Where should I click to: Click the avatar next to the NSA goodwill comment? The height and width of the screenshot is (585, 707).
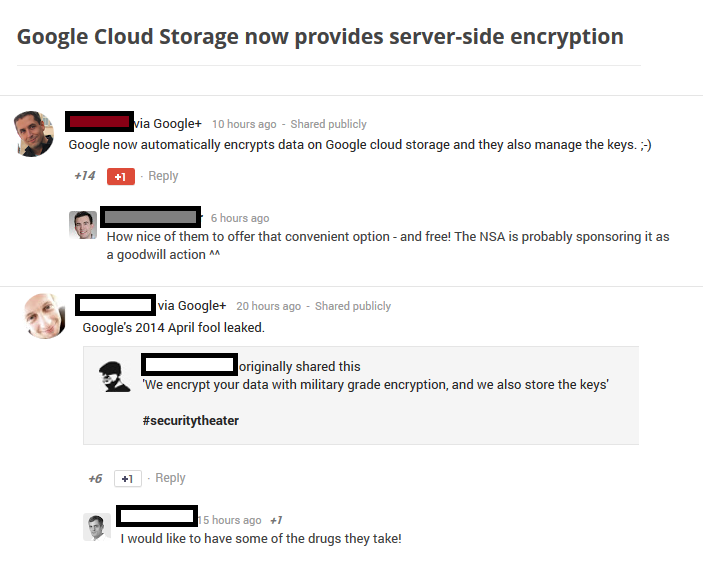point(83,225)
